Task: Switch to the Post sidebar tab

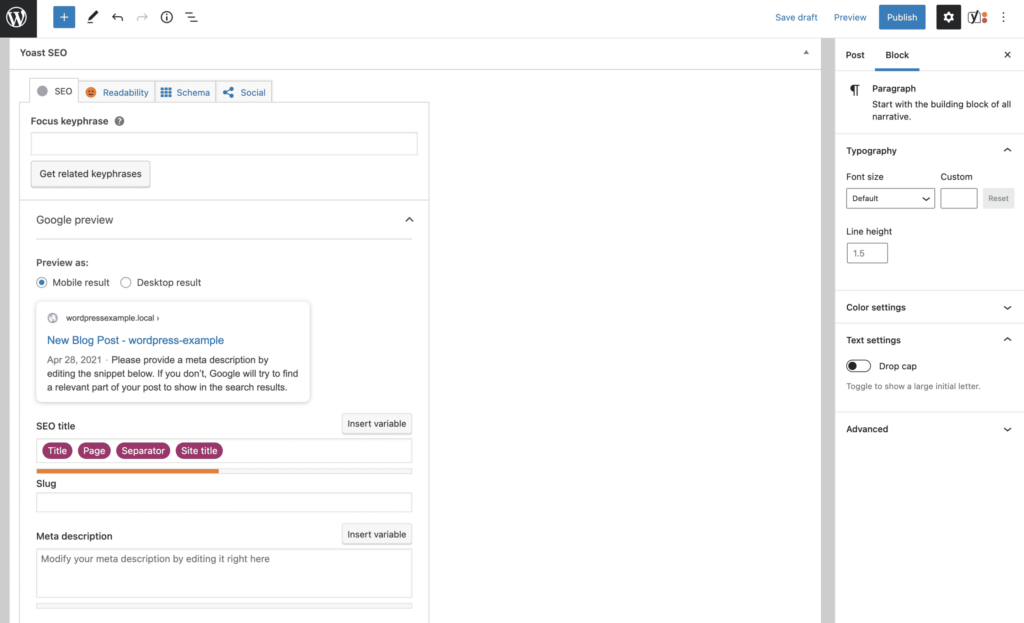Action: 855,55
